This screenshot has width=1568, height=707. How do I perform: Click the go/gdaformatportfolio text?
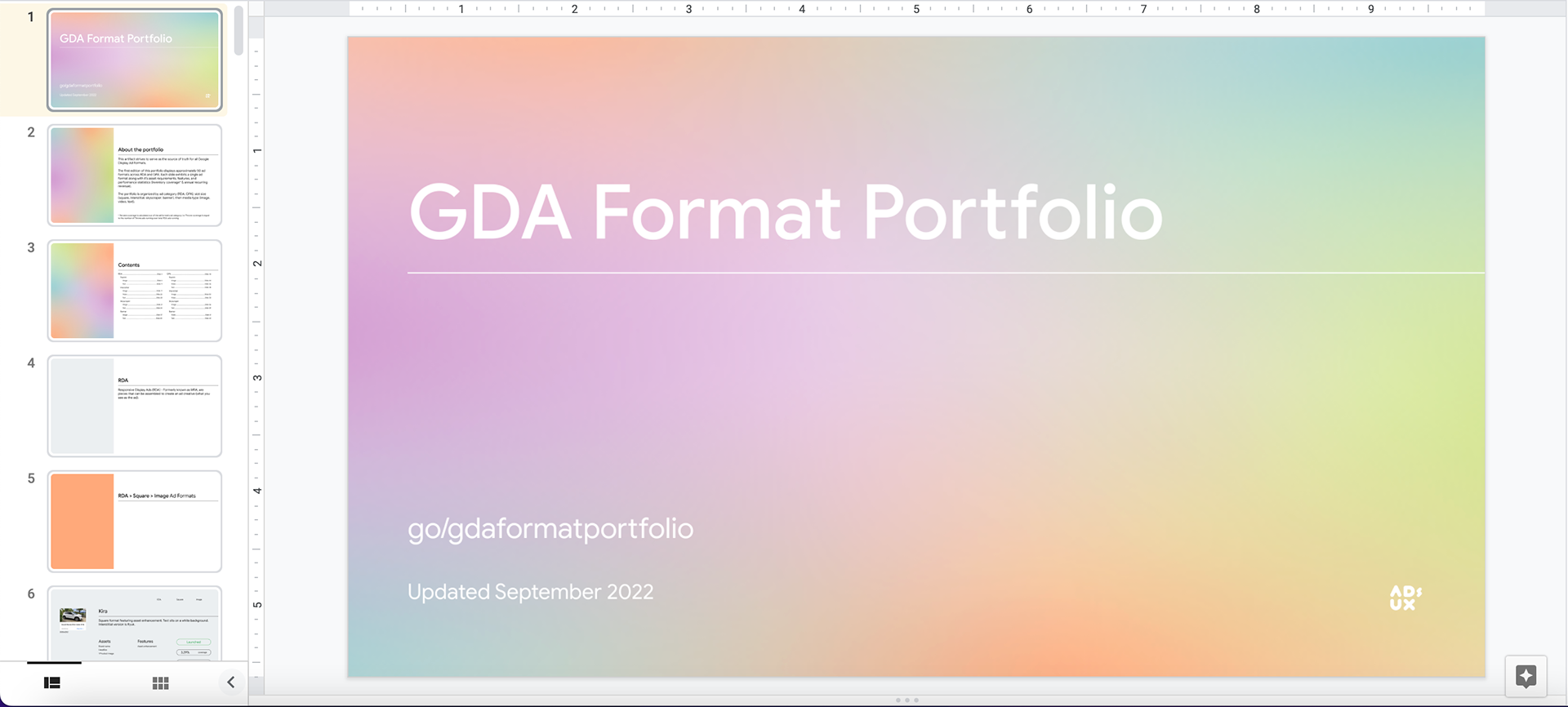pos(550,528)
